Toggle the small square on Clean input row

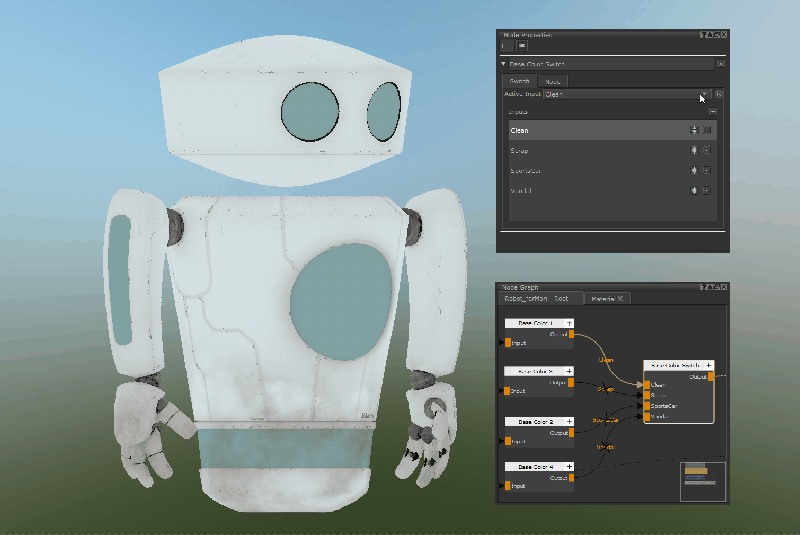click(x=707, y=130)
